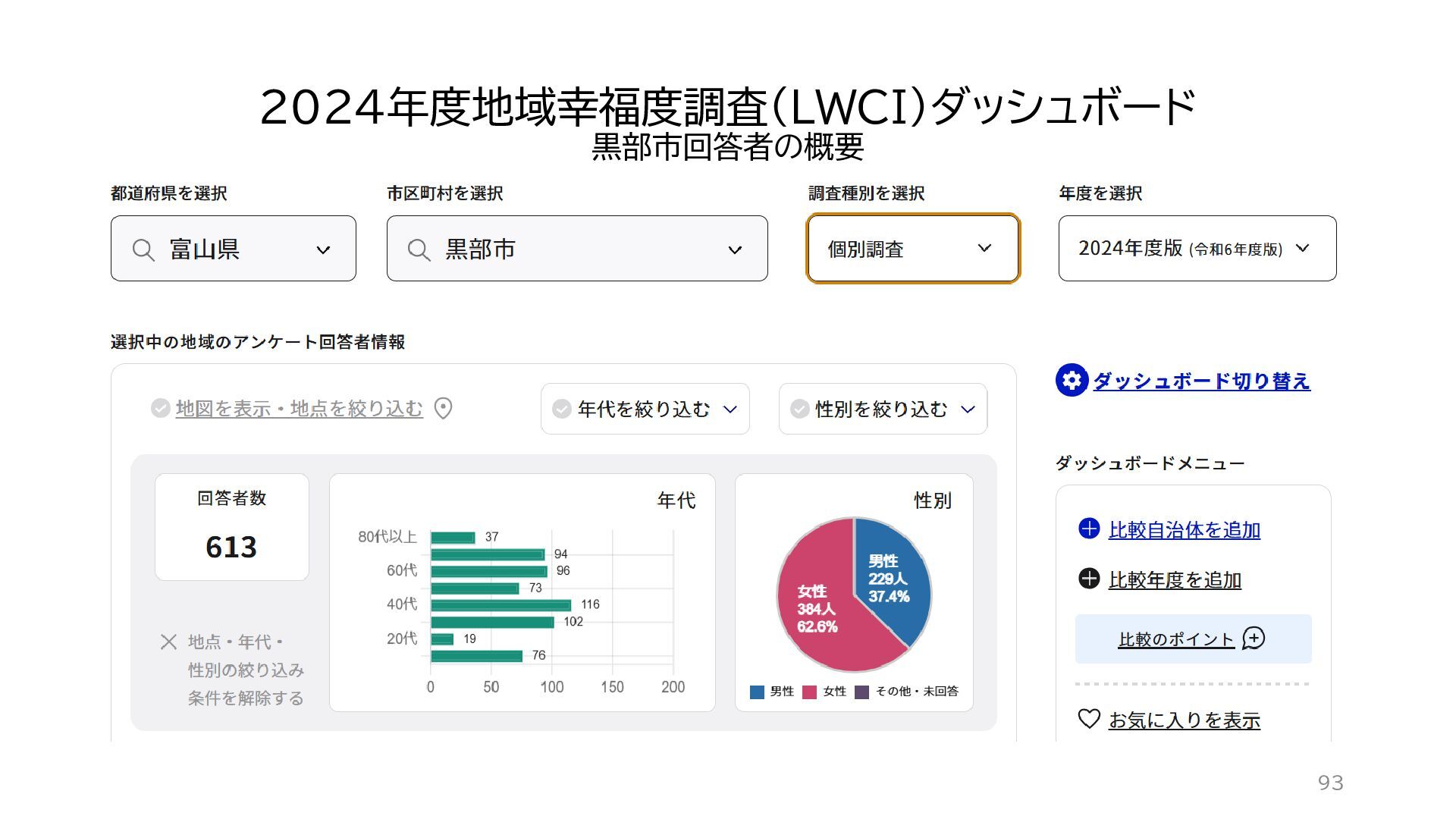Toggle the check mark on 年代を絞り込む
The image size is (1456, 819).
point(562,409)
